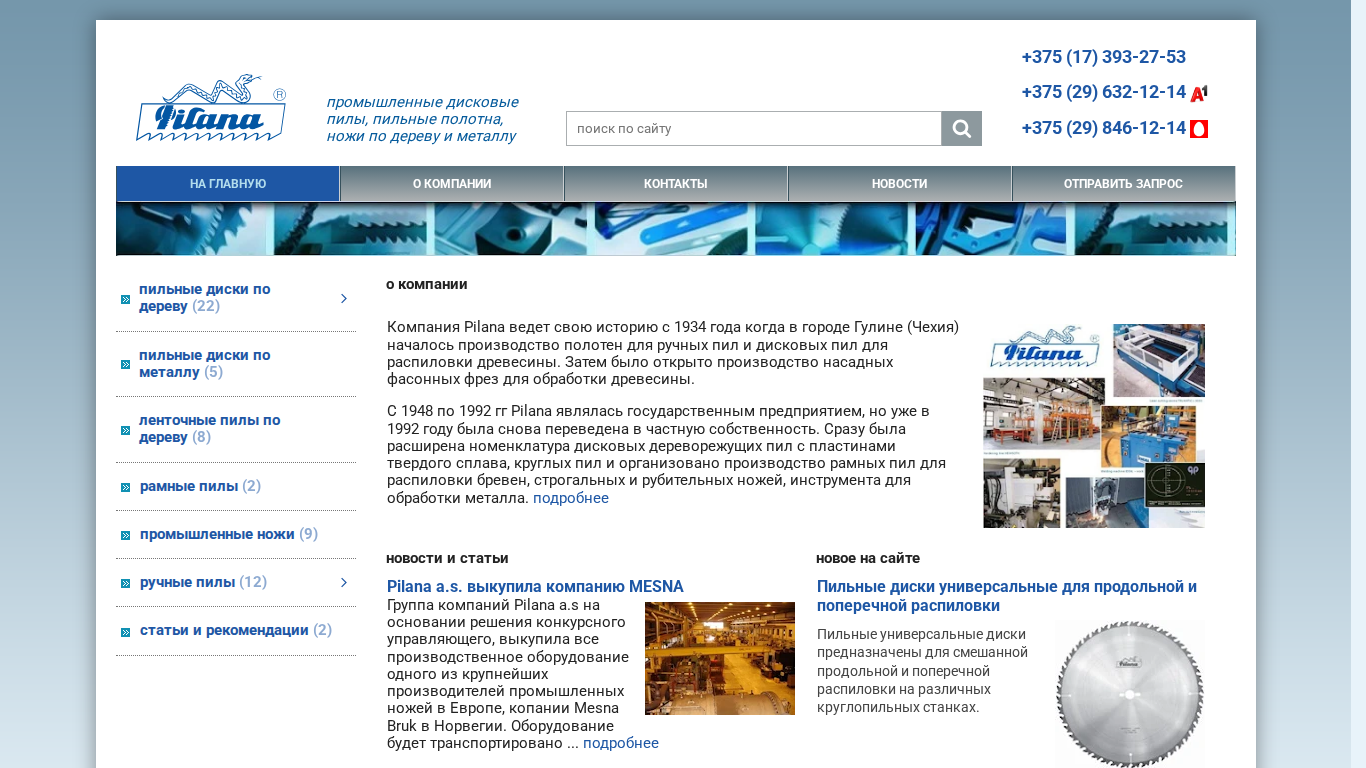Click bullet icon beside промышленные ножи
The image size is (1366, 768).
point(126,535)
